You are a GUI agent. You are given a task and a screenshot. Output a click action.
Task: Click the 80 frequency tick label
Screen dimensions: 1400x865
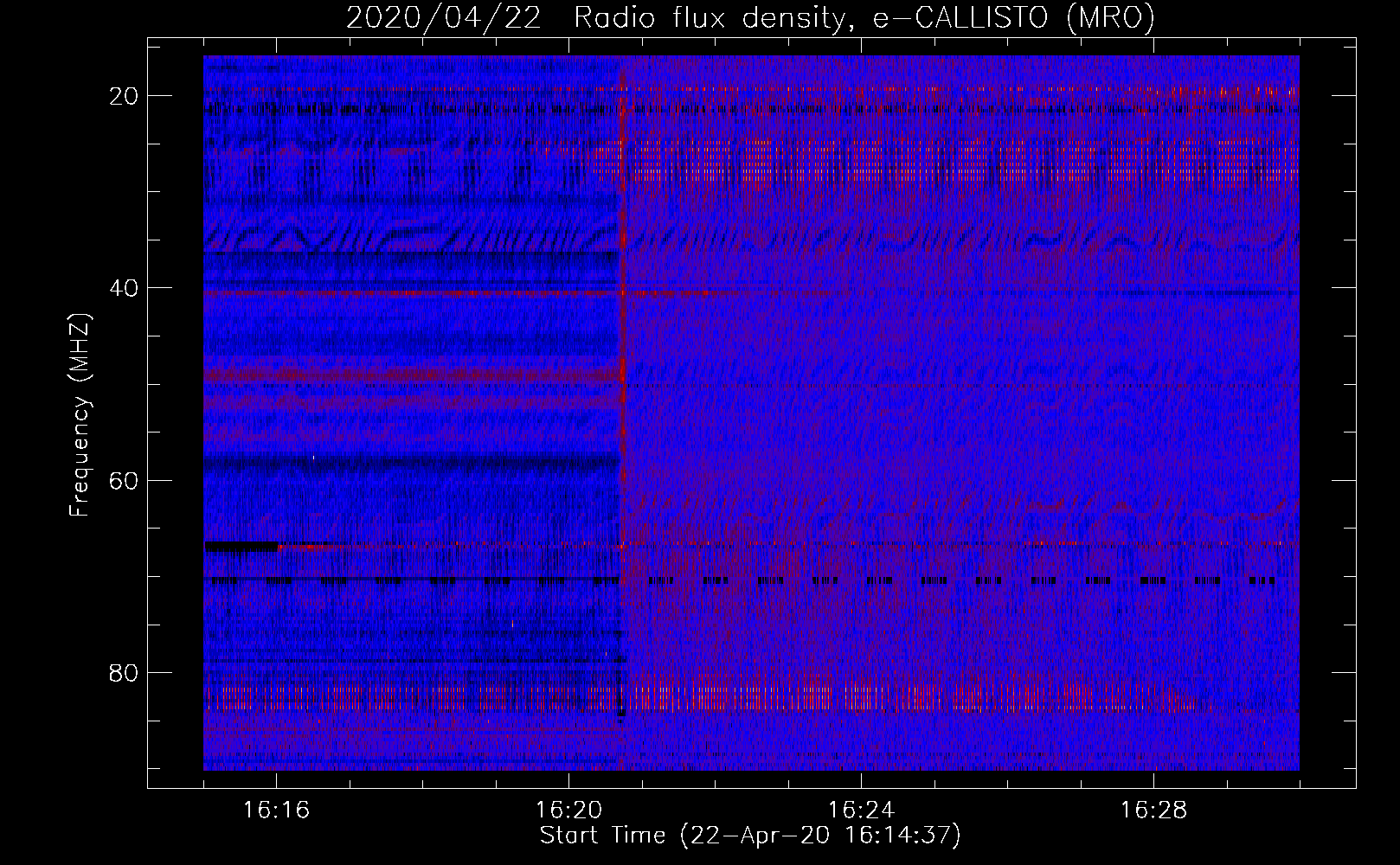(124, 672)
